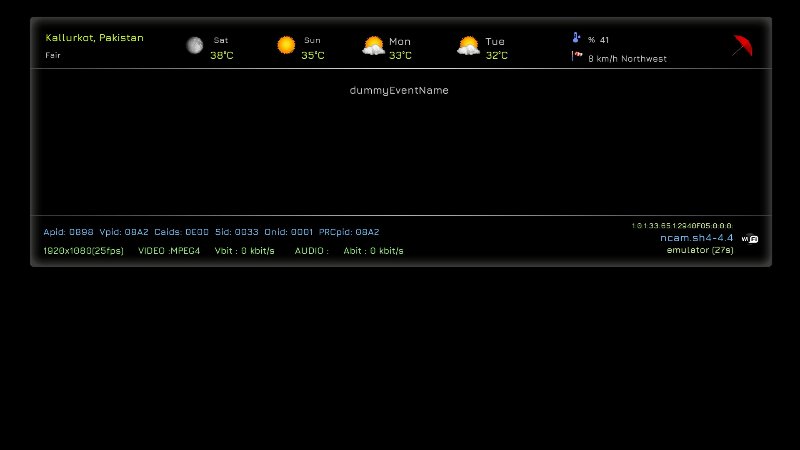Click the 8 km/h Northwest wind text

click(628, 59)
